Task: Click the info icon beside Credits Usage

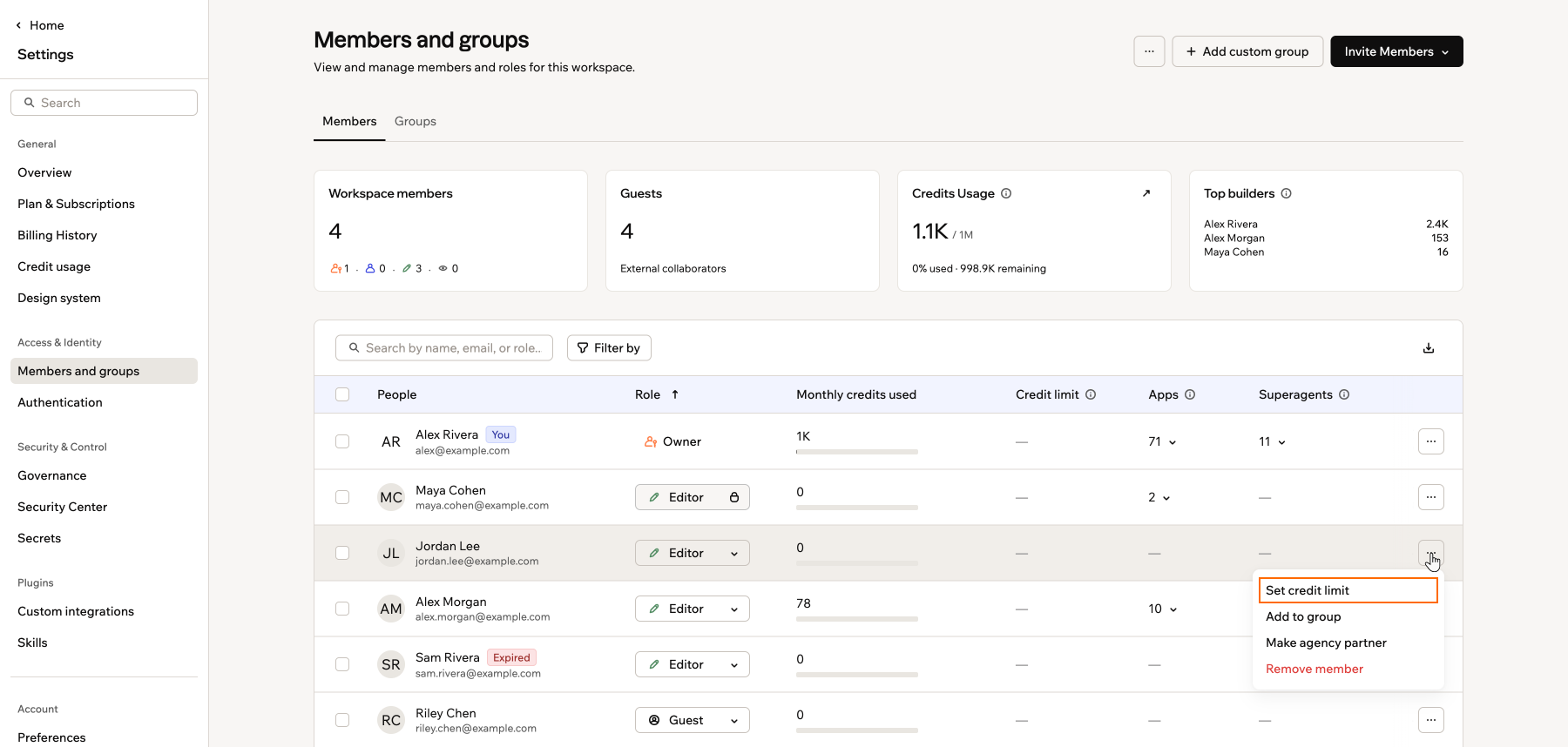Action: 1006,193
